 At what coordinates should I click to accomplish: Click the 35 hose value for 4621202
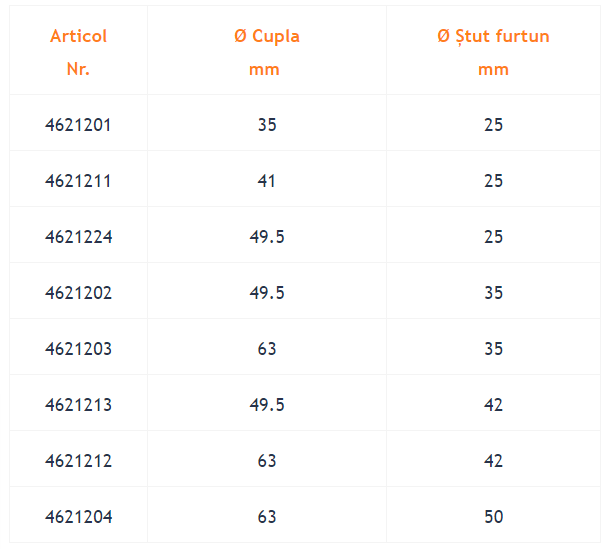tap(494, 293)
